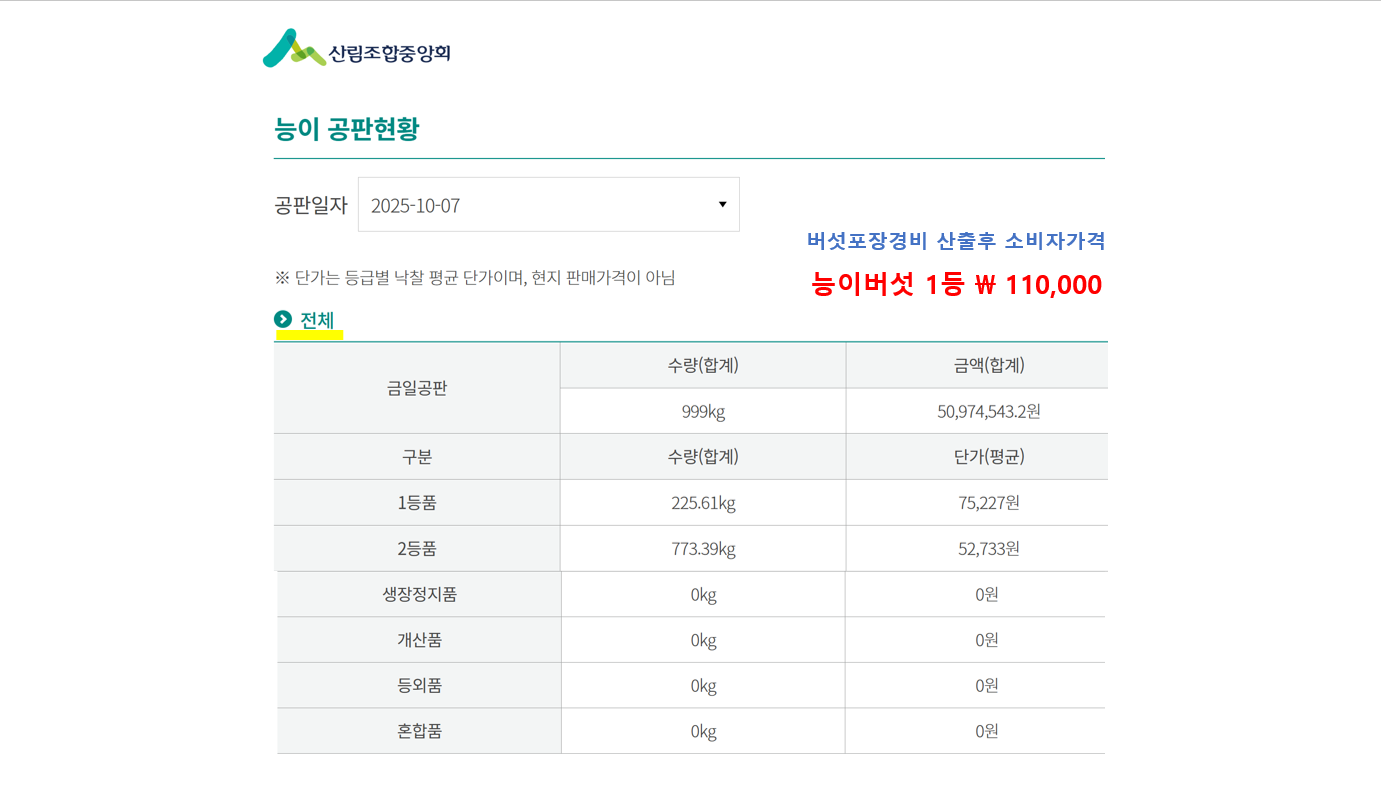Click the 금일공판 row header cell
This screenshot has height=786, width=1381.
click(x=417, y=388)
